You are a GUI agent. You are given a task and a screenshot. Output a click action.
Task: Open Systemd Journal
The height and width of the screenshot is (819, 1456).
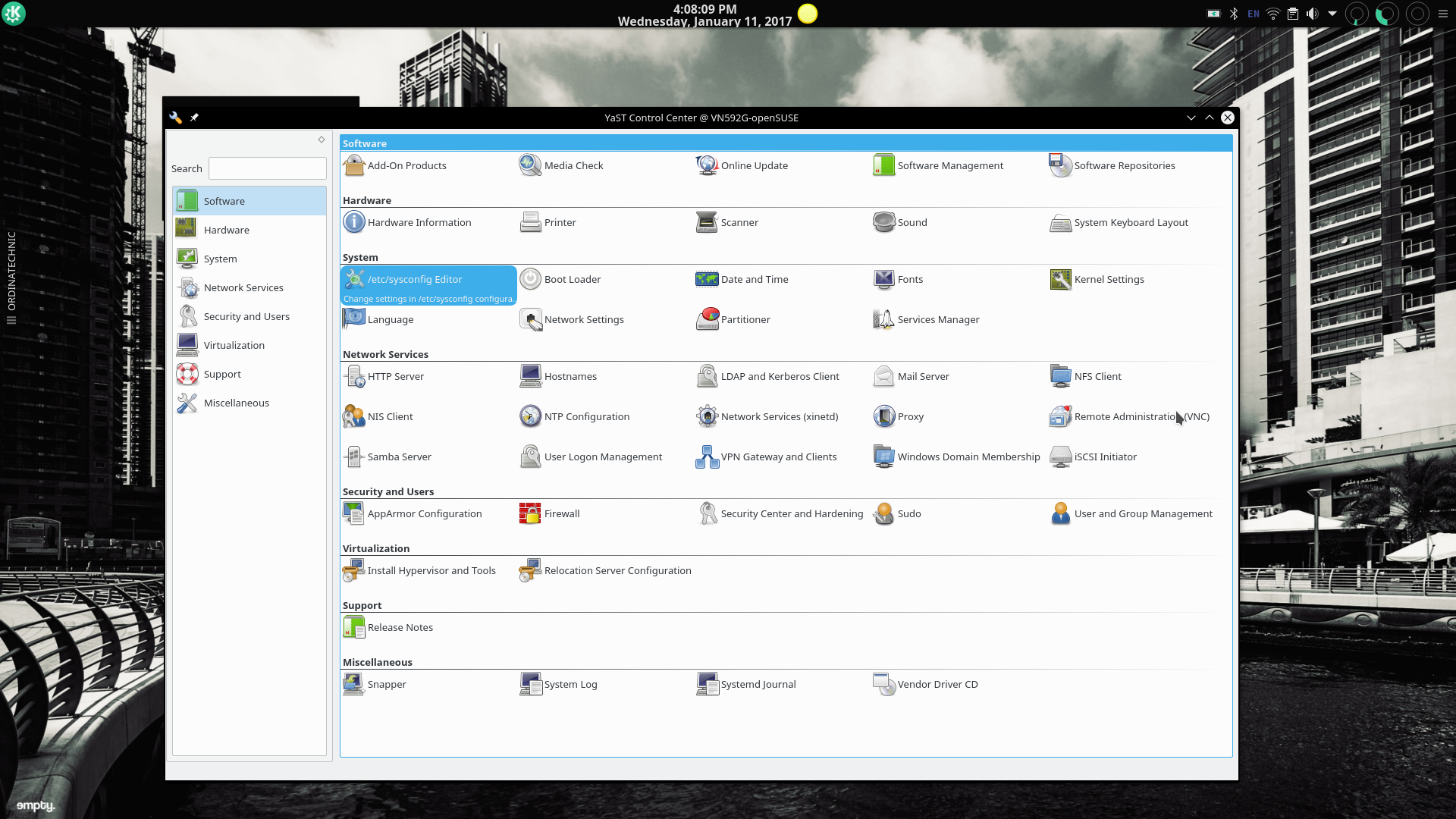[746, 684]
